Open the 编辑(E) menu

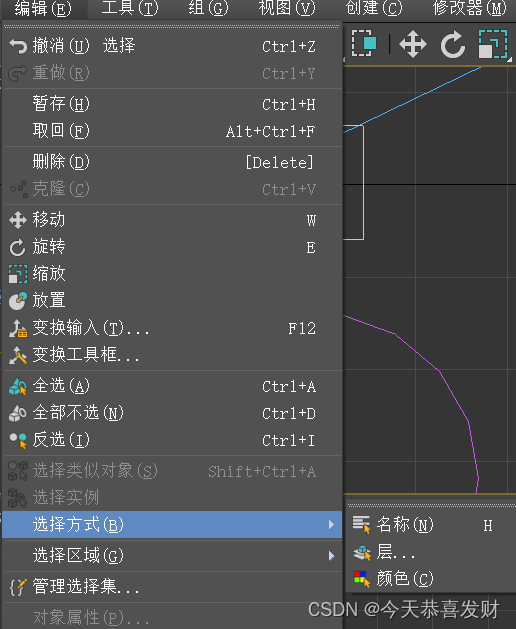pyautogui.click(x=43, y=9)
